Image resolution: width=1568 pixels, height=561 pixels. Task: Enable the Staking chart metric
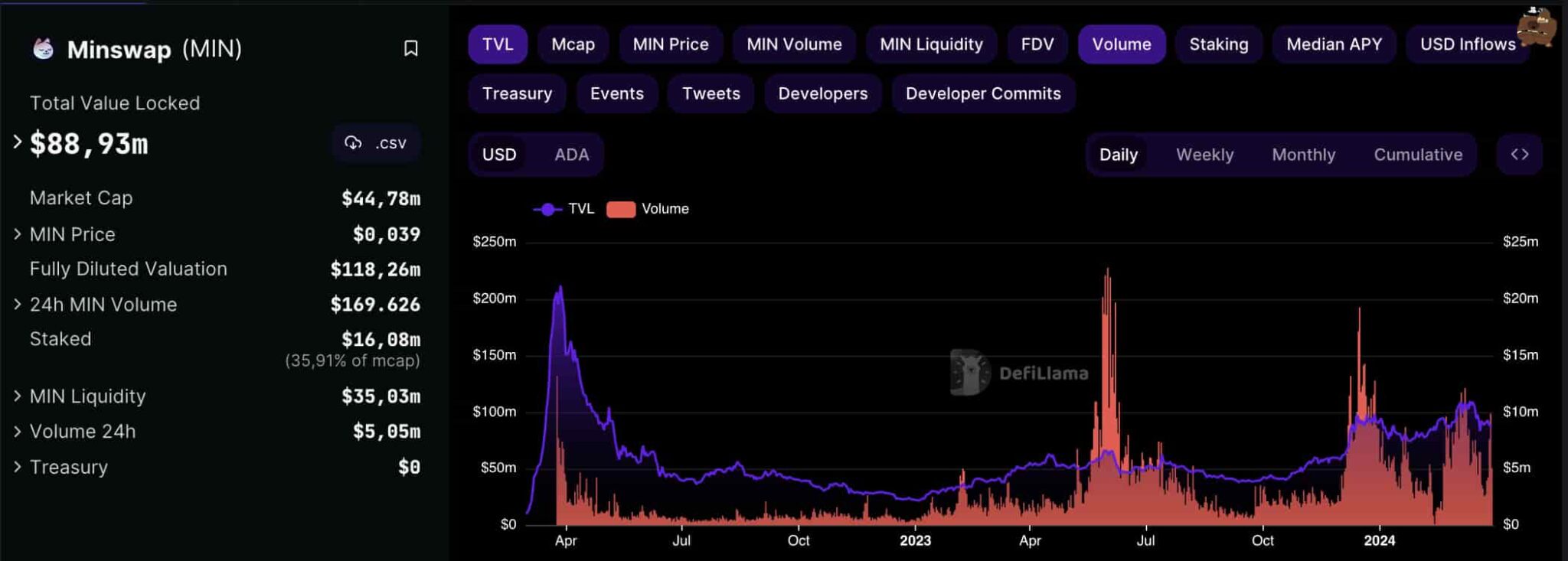pos(1219,44)
